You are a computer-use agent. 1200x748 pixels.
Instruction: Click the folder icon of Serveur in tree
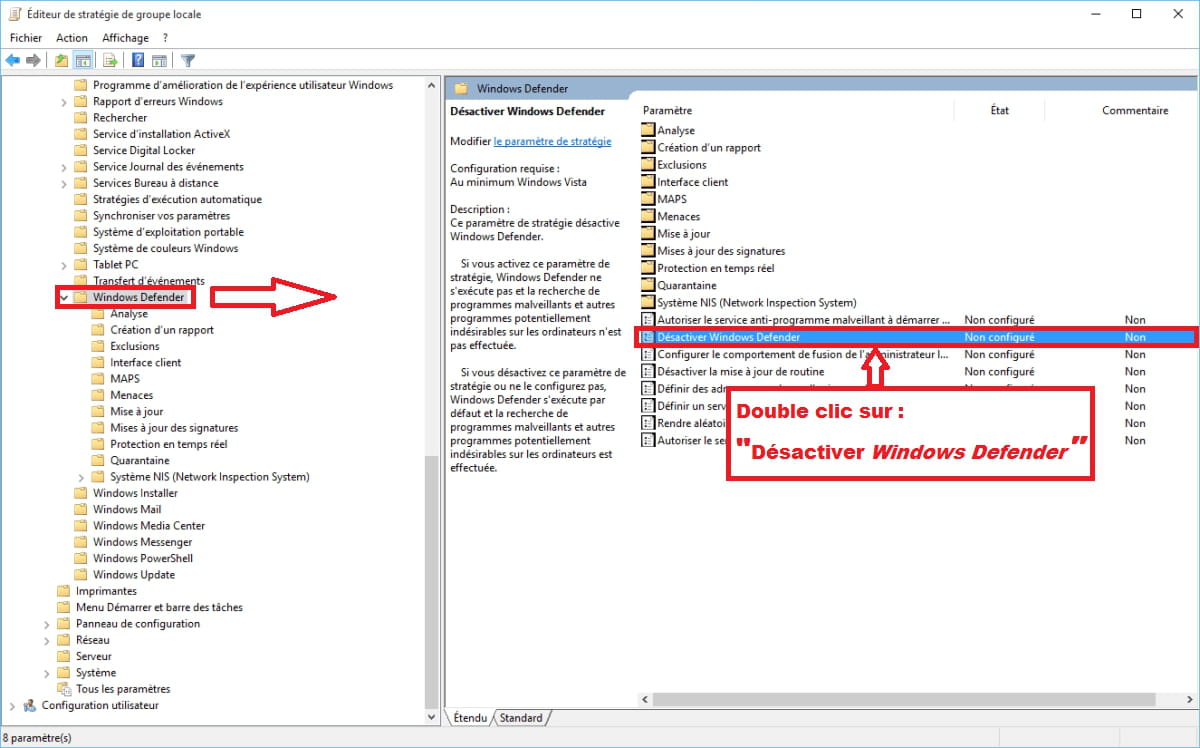pos(64,656)
